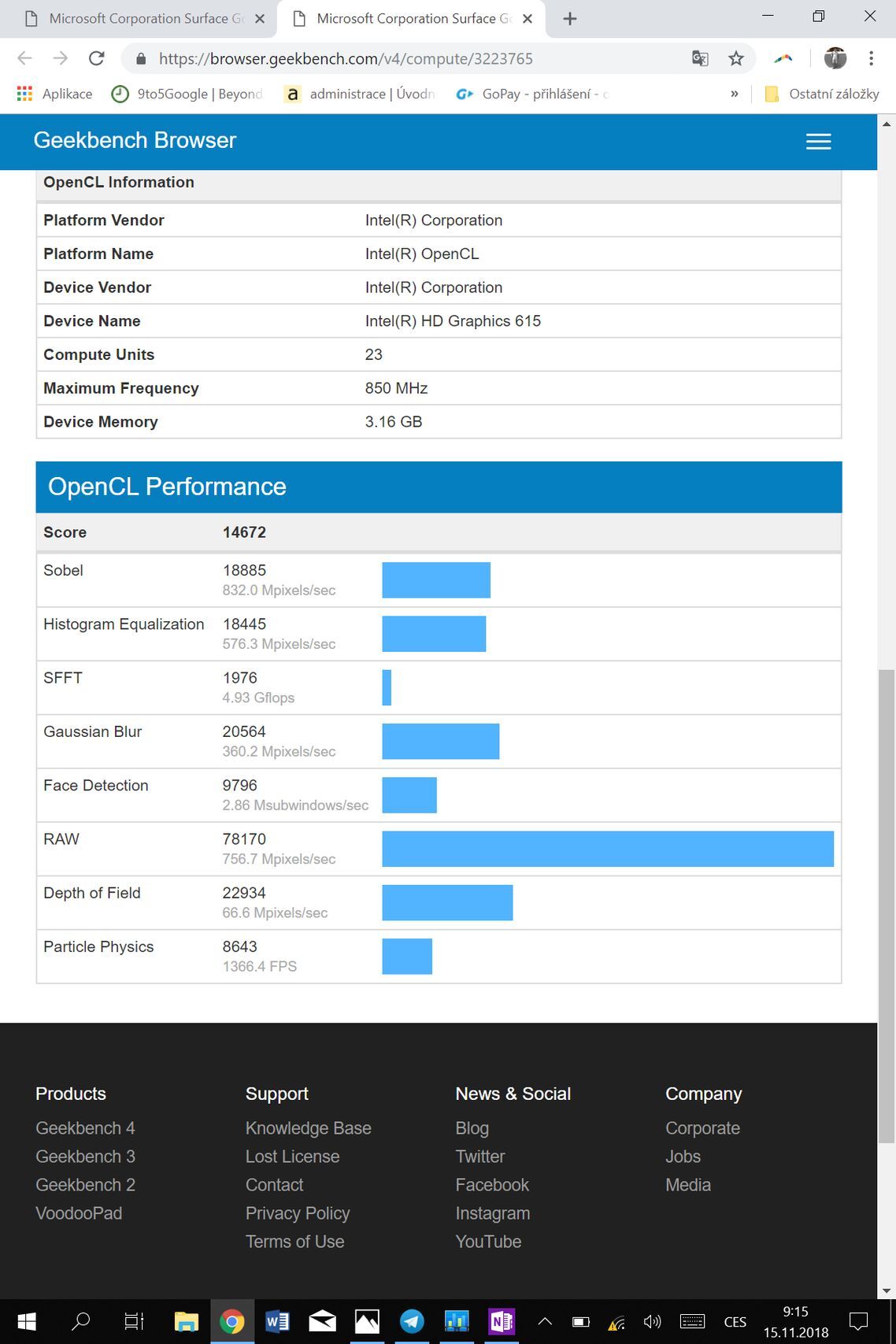Show hidden system tray icons
This screenshot has height=1344, width=896.
(x=545, y=1322)
